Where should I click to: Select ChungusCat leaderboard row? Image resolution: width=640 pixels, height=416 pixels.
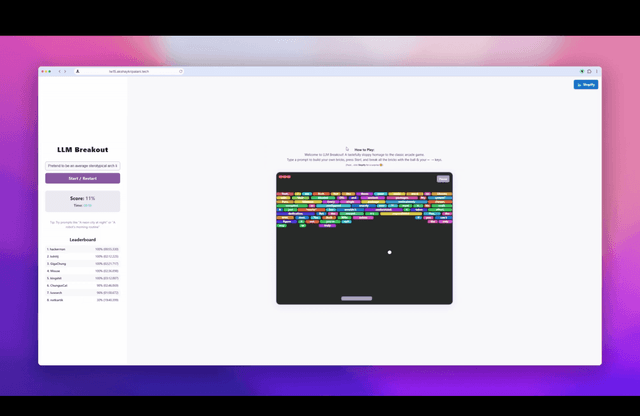82,284
